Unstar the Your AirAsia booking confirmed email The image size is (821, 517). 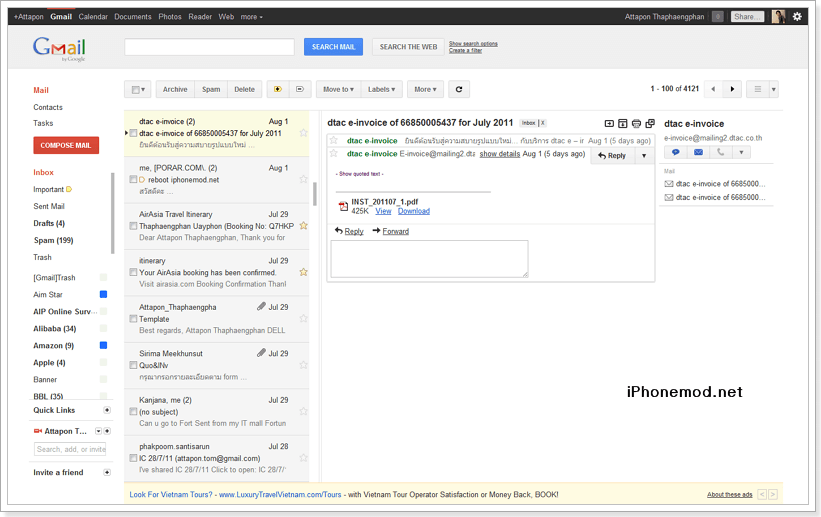(x=303, y=272)
